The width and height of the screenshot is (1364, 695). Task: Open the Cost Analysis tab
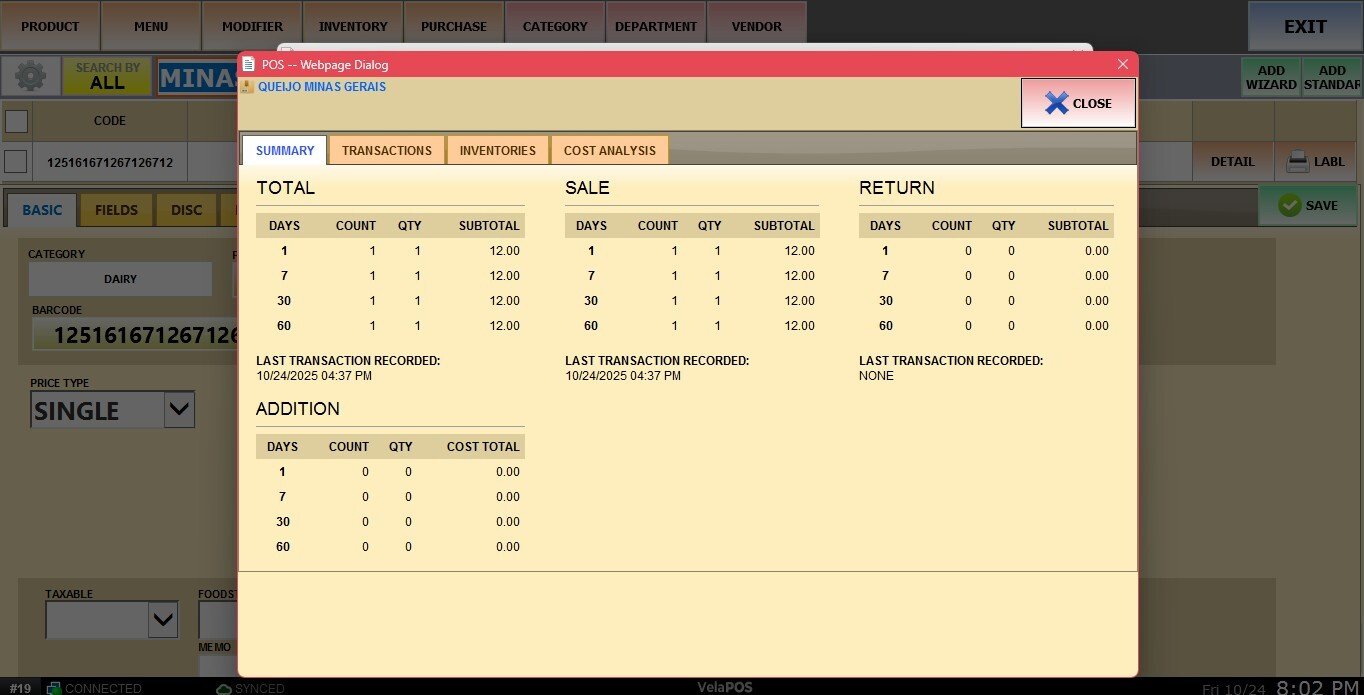(609, 150)
